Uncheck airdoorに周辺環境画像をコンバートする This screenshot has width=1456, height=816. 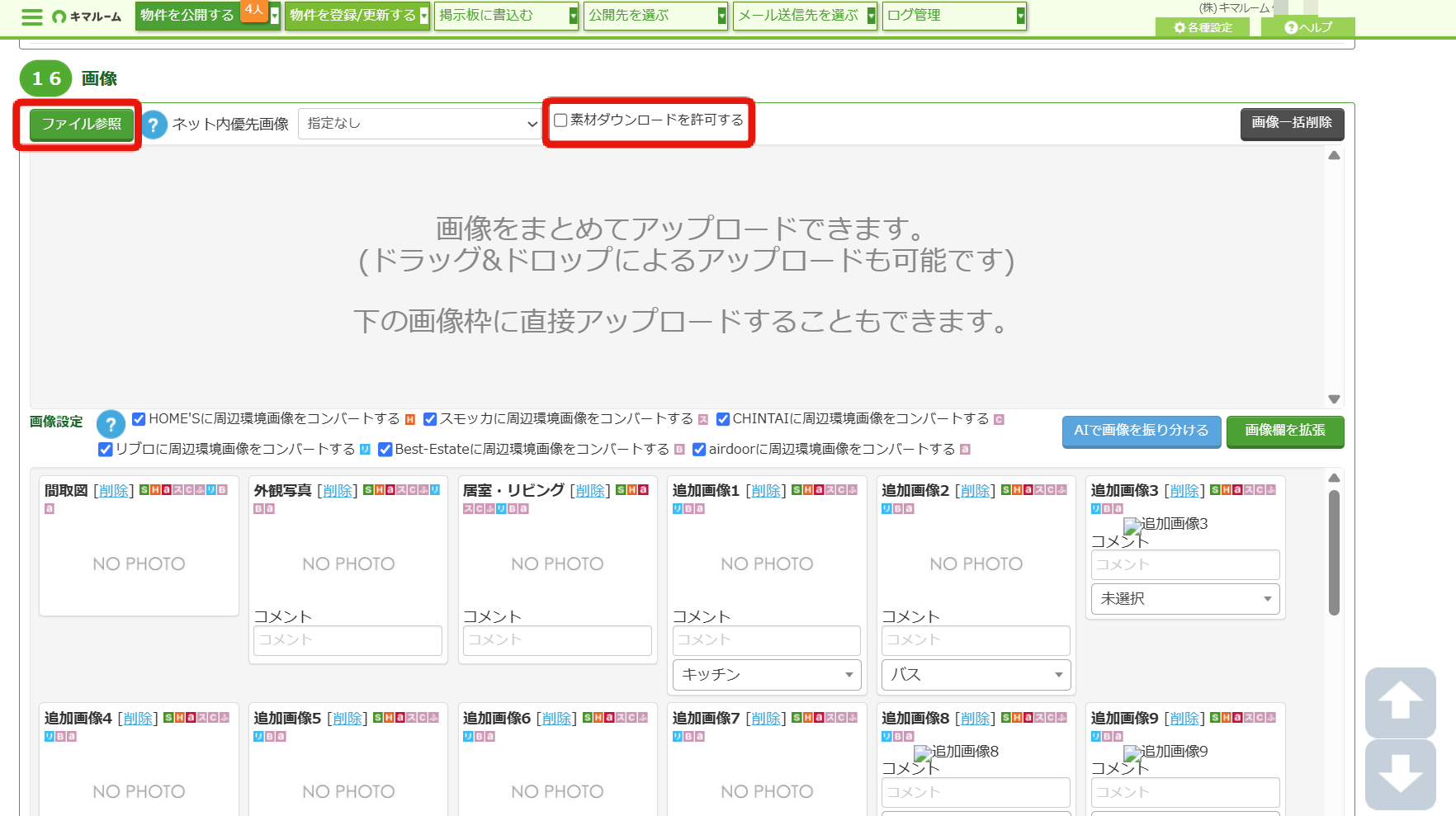(x=699, y=450)
